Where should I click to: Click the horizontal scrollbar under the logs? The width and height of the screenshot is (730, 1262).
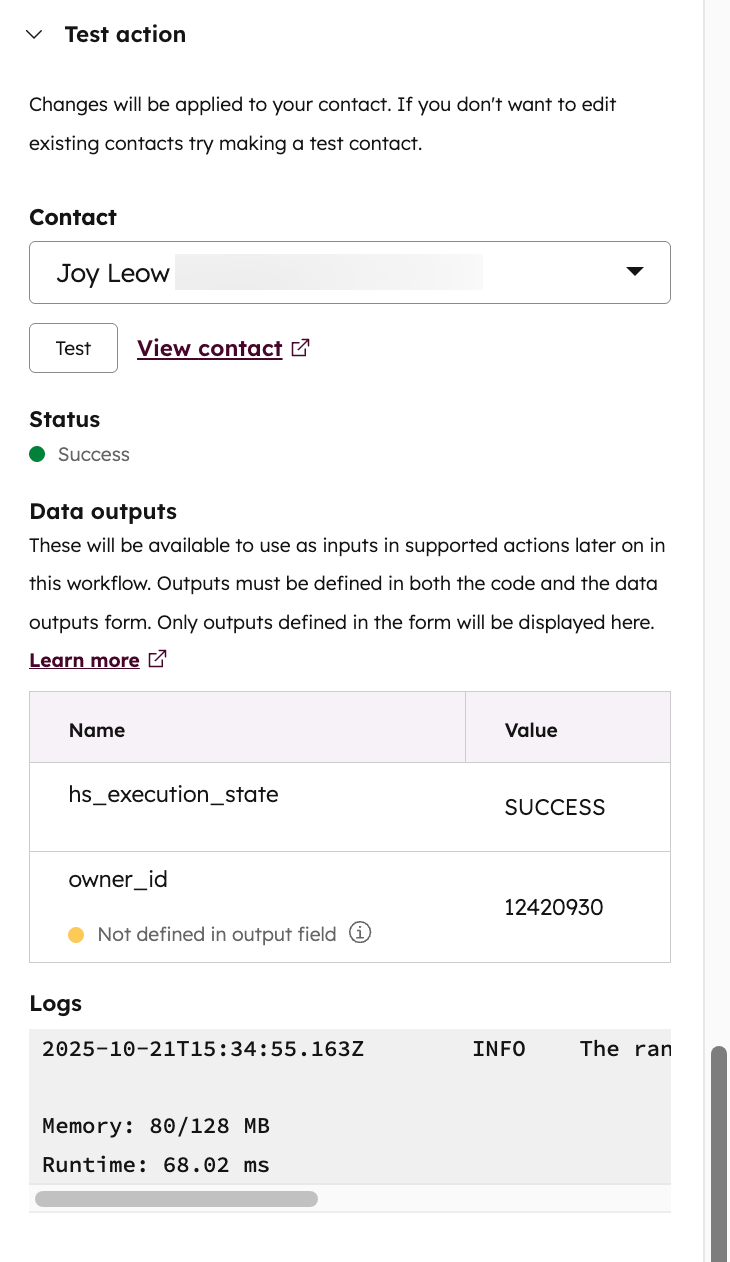pos(176,1198)
